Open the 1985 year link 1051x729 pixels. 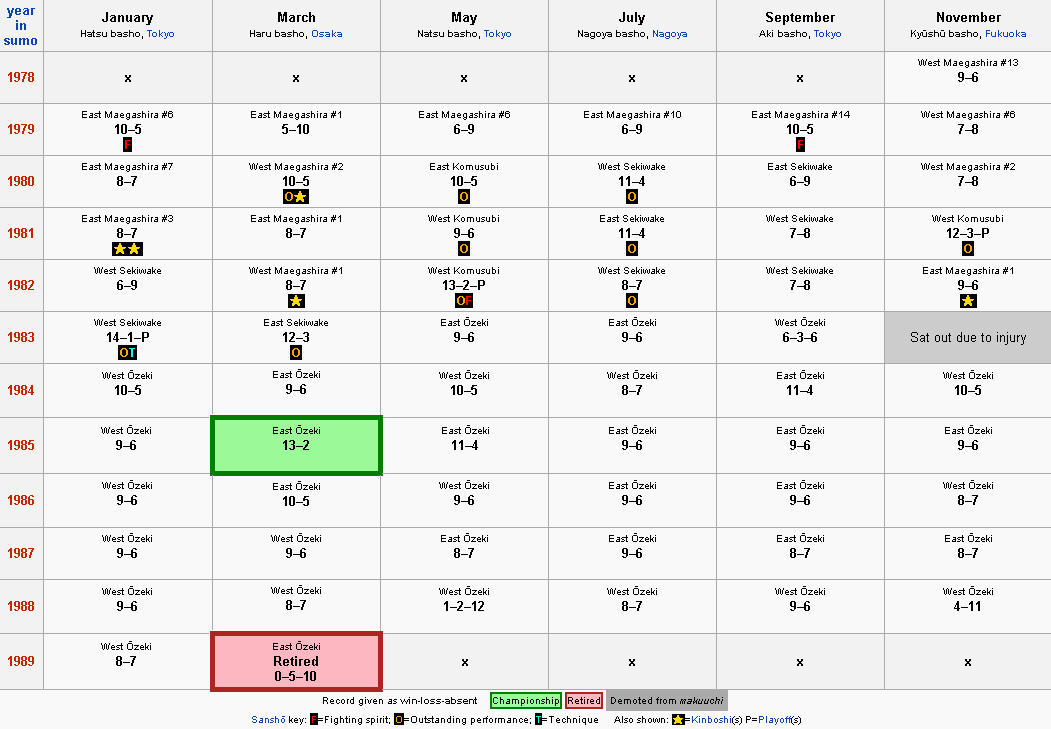(x=21, y=445)
